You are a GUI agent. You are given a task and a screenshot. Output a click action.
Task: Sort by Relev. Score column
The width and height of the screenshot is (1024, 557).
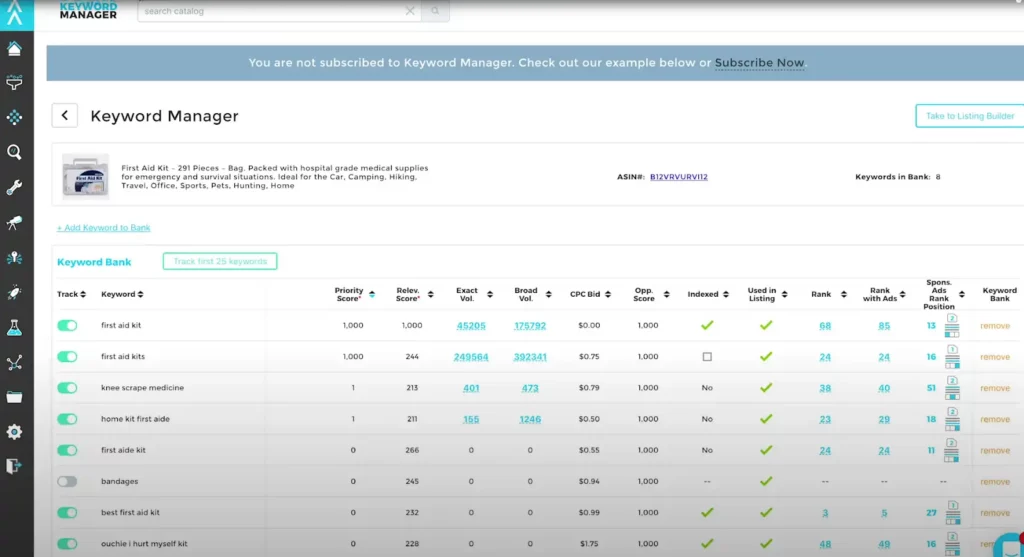click(x=430, y=294)
